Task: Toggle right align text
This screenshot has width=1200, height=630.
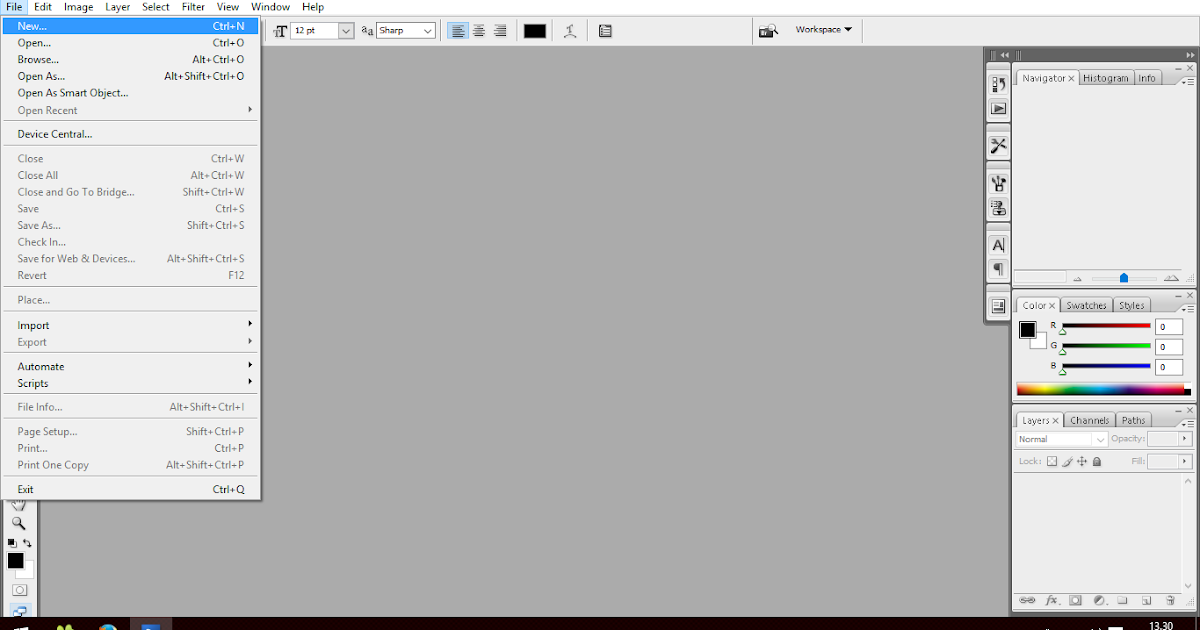Action: click(x=500, y=31)
